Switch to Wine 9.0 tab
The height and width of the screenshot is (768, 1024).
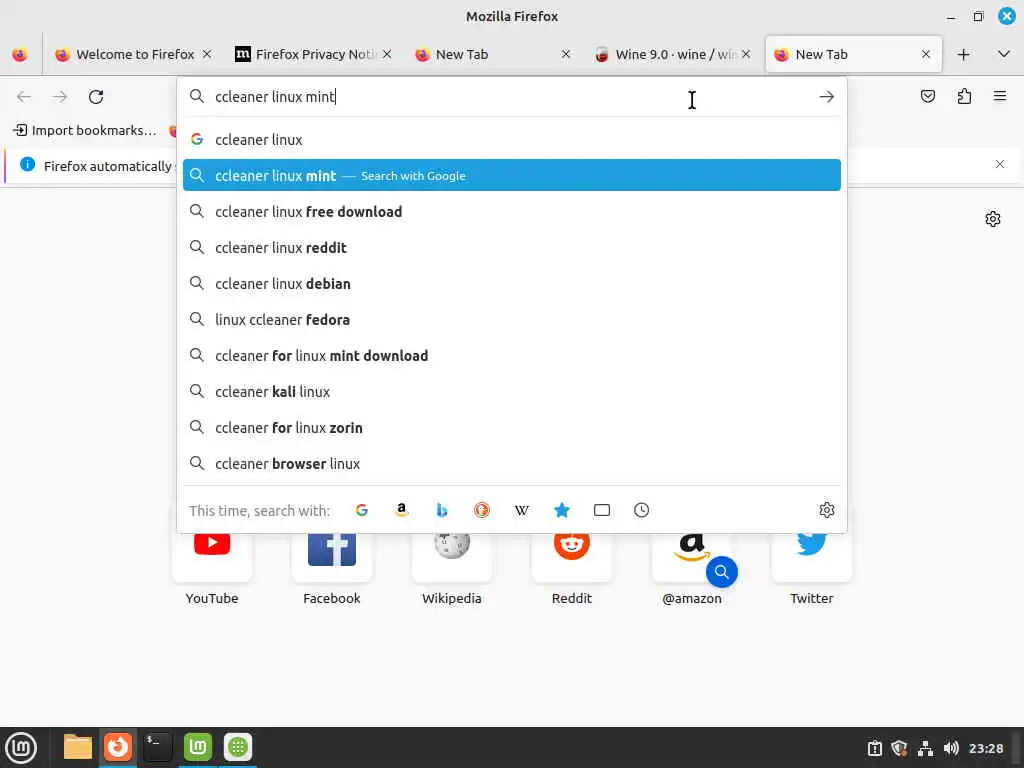click(x=673, y=54)
